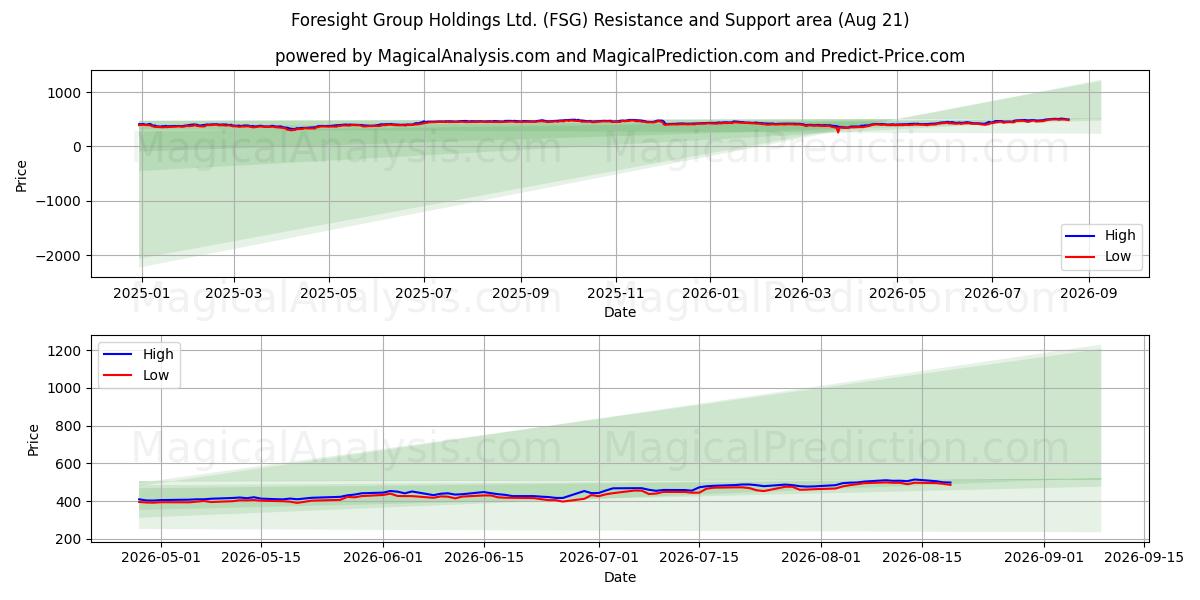Click the bottom chart x-axis label 2026-08-15

(924, 558)
